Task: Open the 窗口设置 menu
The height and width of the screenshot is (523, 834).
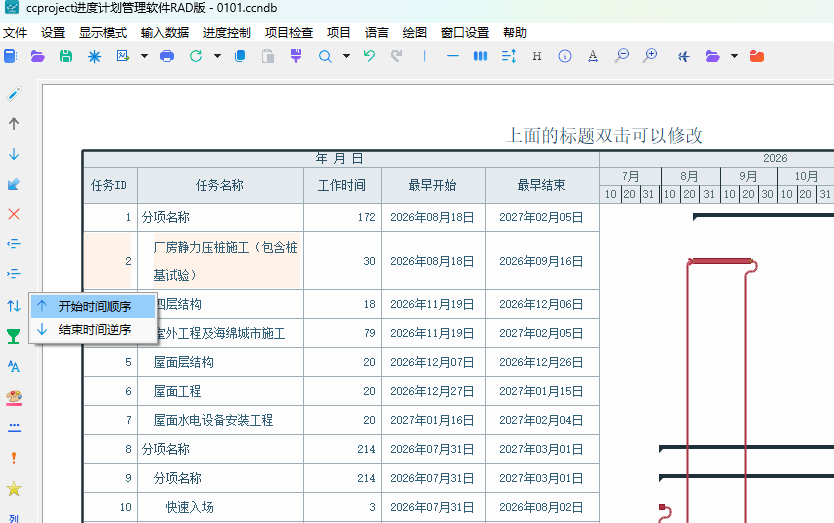Action: point(465,32)
